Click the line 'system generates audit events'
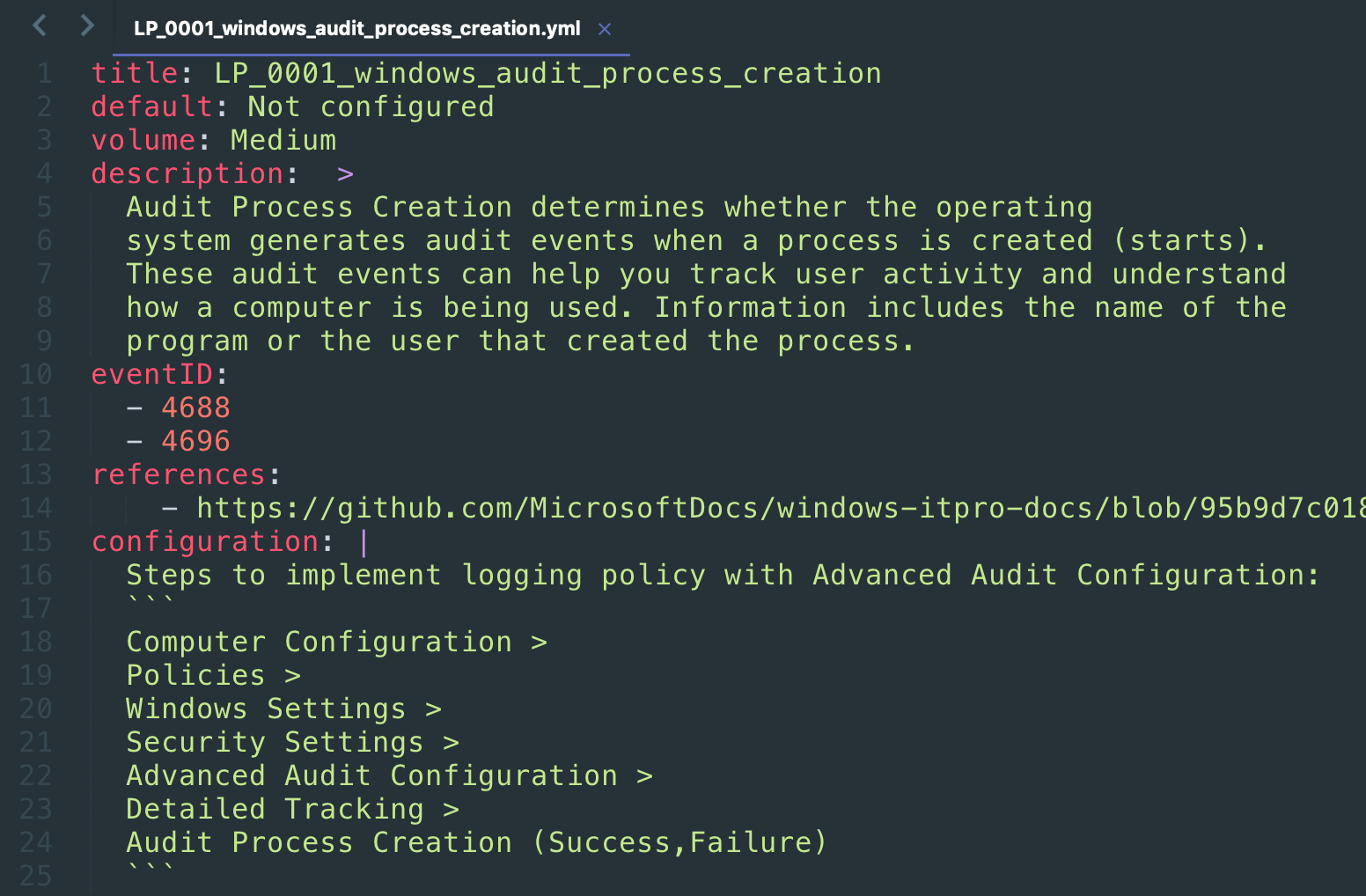This screenshot has width=1366, height=896. click(x=696, y=241)
